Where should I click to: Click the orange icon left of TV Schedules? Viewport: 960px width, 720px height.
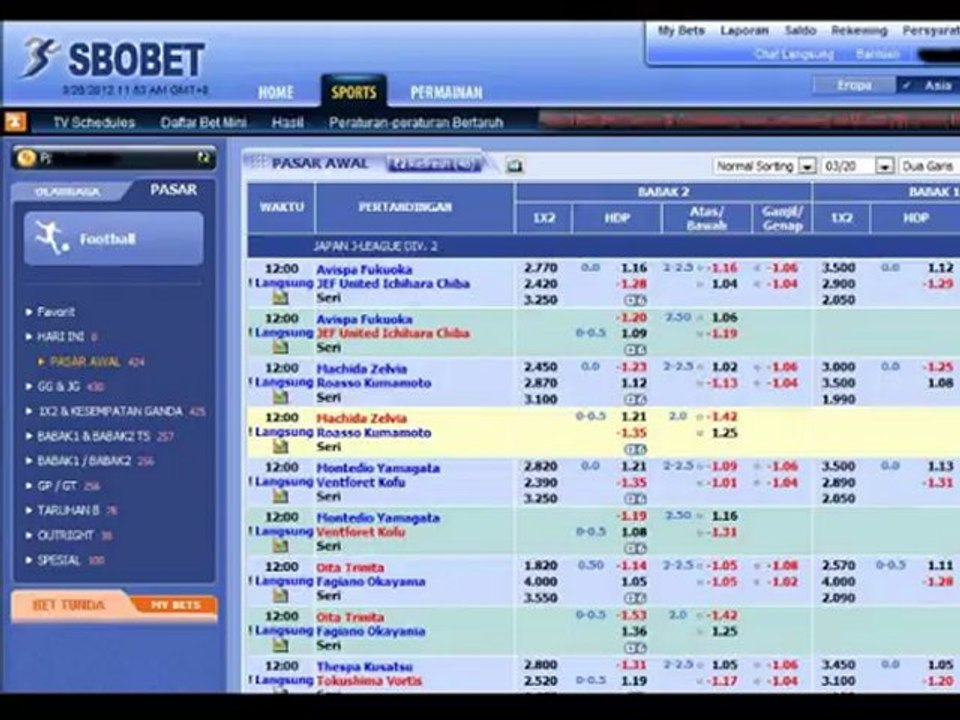[x=15, y=122]
